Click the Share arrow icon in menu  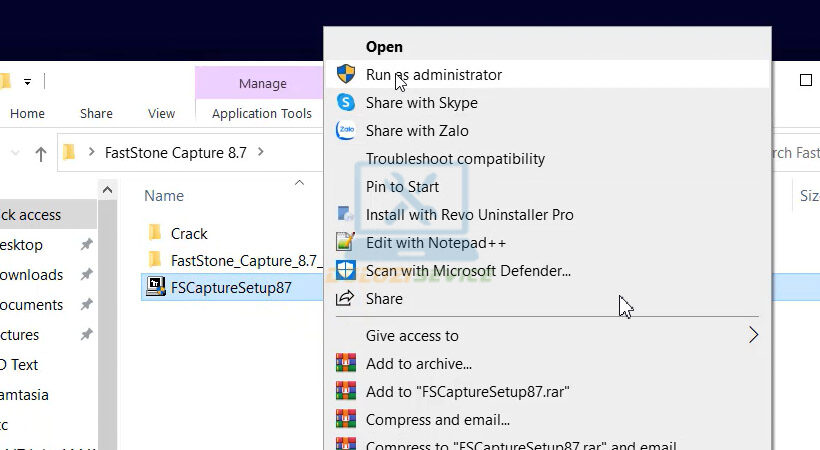pyautogui.click(x=346, y=299)
